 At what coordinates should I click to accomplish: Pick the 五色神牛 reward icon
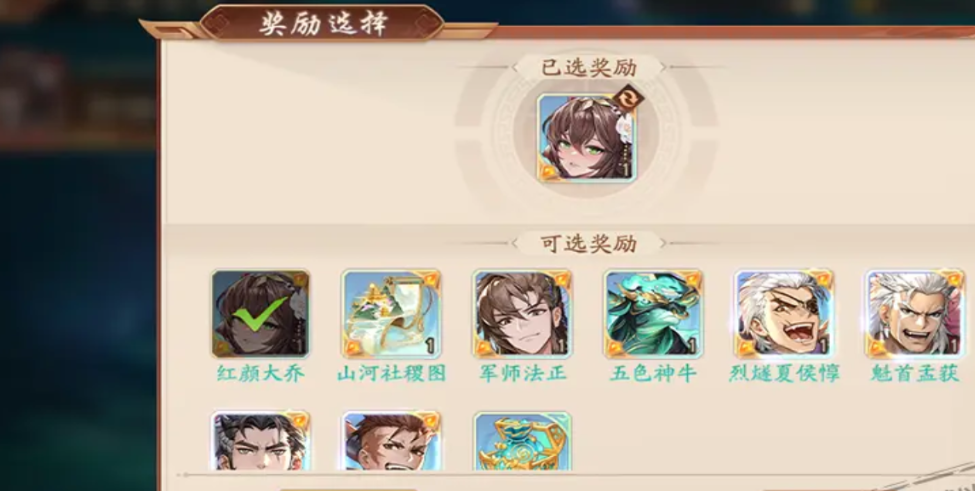pos(654,313)
